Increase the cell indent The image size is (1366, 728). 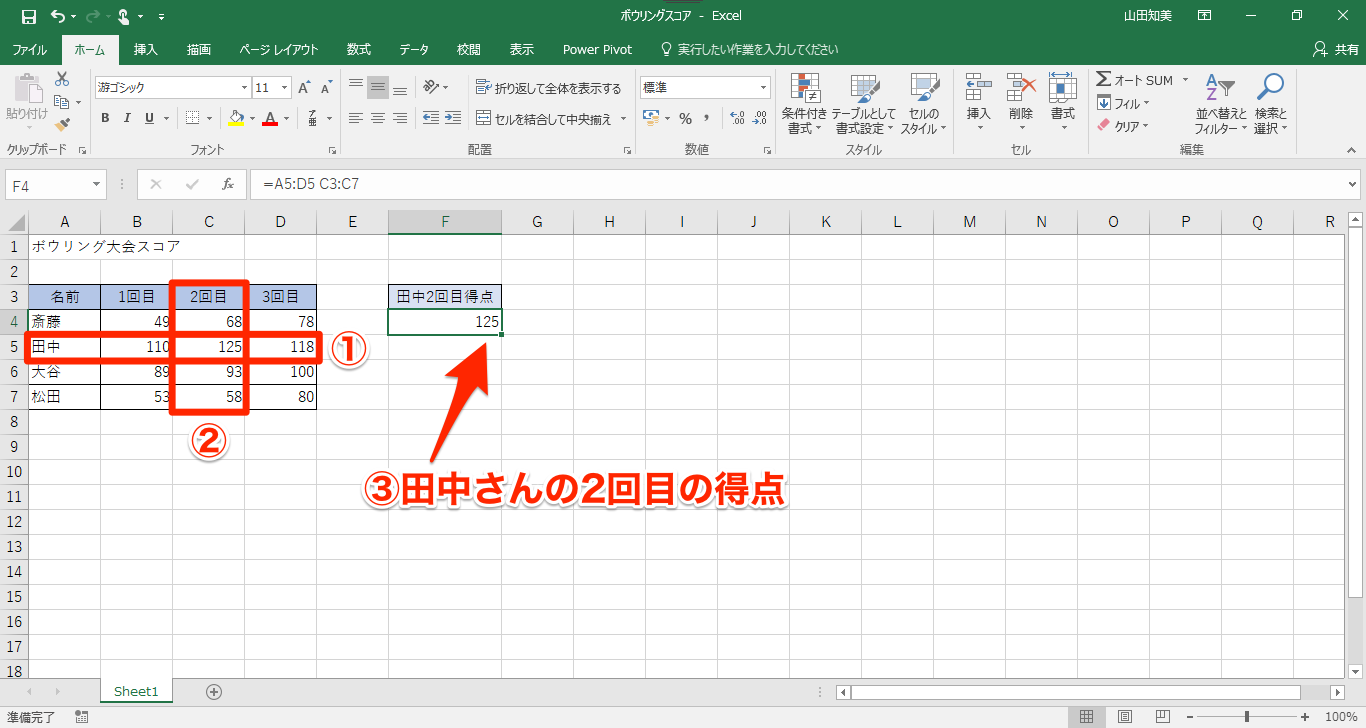[x=454, y=118]
